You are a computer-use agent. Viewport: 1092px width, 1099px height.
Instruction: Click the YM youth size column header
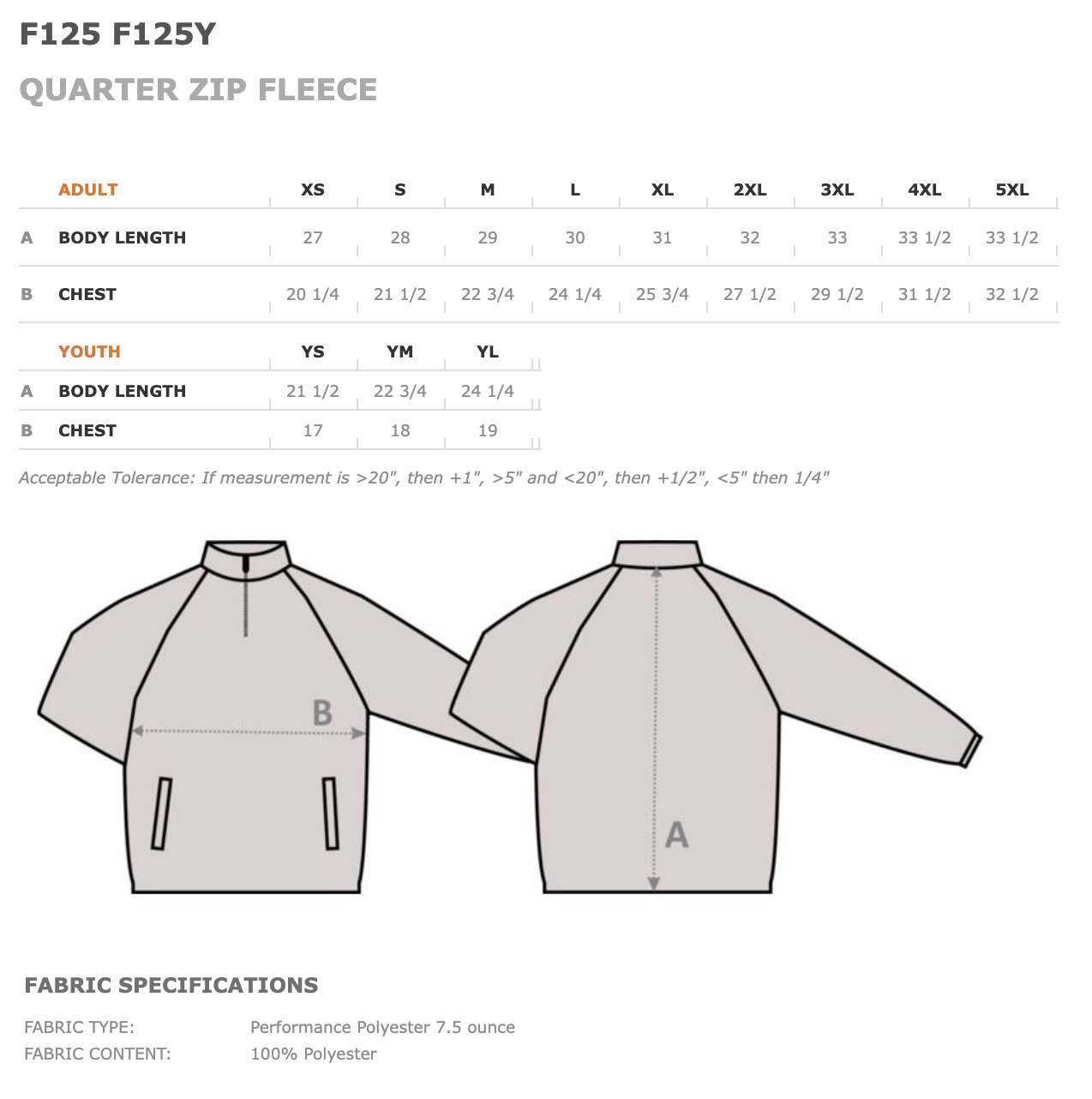[x=399, y=351]
